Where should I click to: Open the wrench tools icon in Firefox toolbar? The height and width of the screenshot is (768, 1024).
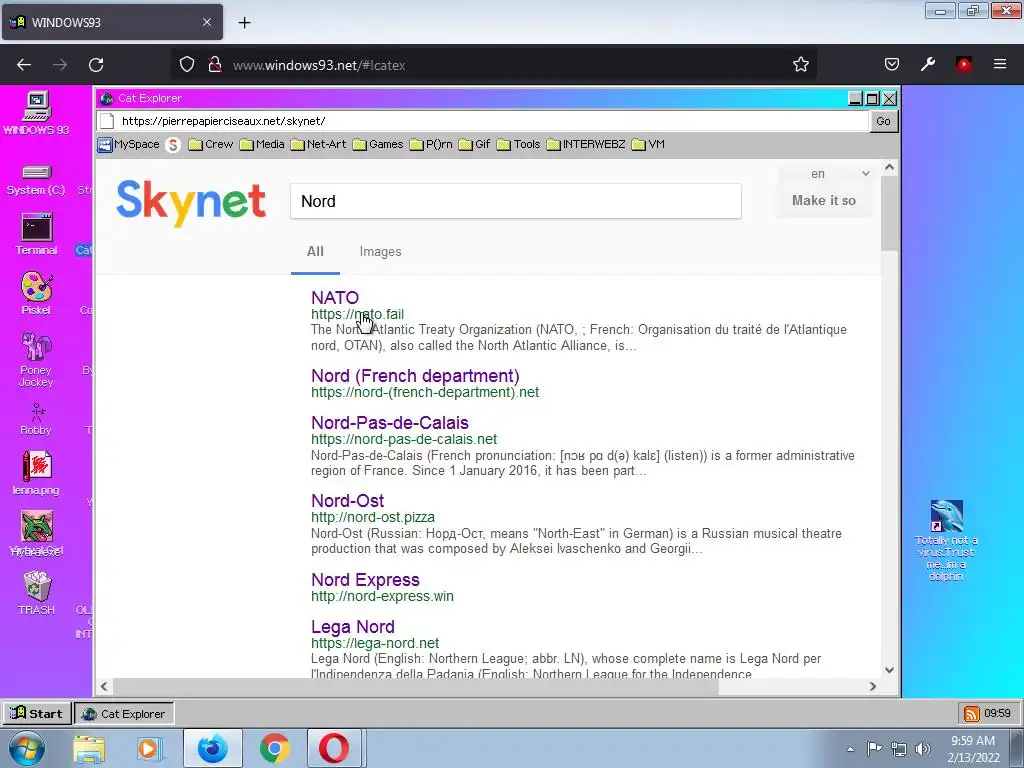pos(927,64)
